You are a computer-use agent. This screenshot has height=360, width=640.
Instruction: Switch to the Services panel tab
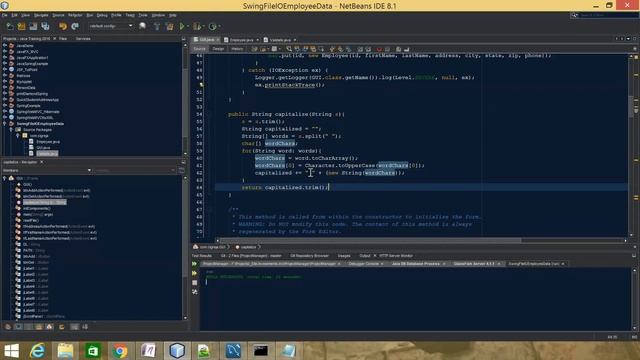(83, 38)
